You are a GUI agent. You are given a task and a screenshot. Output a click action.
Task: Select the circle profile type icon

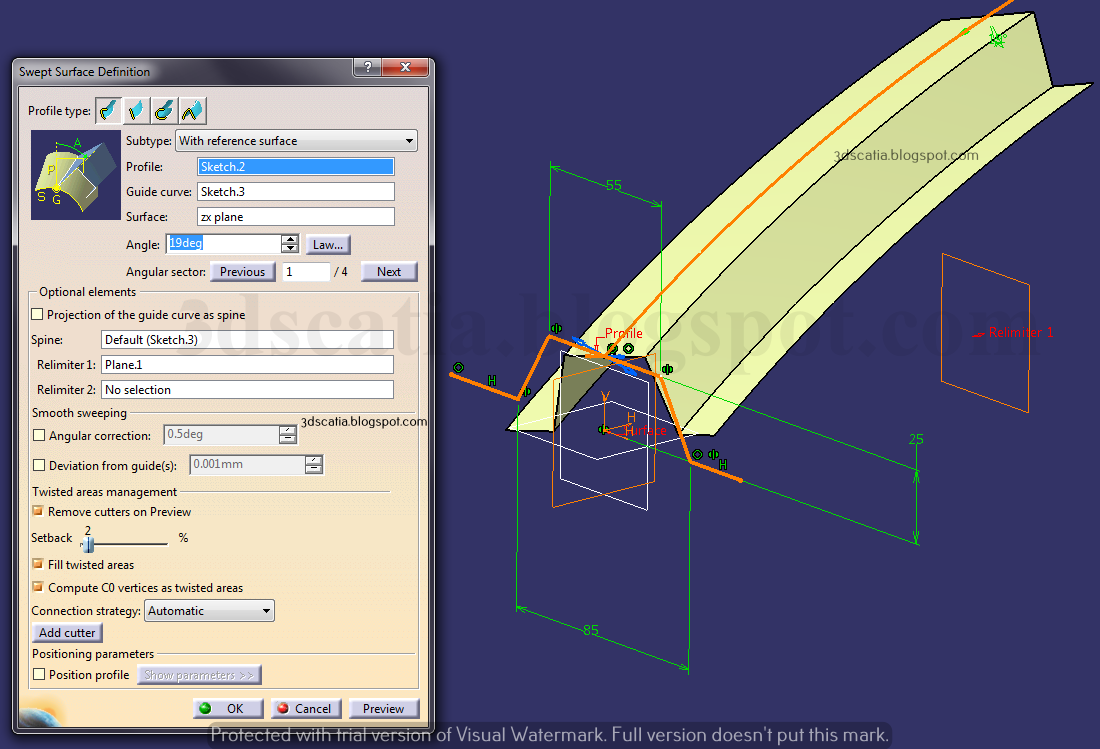163,110
